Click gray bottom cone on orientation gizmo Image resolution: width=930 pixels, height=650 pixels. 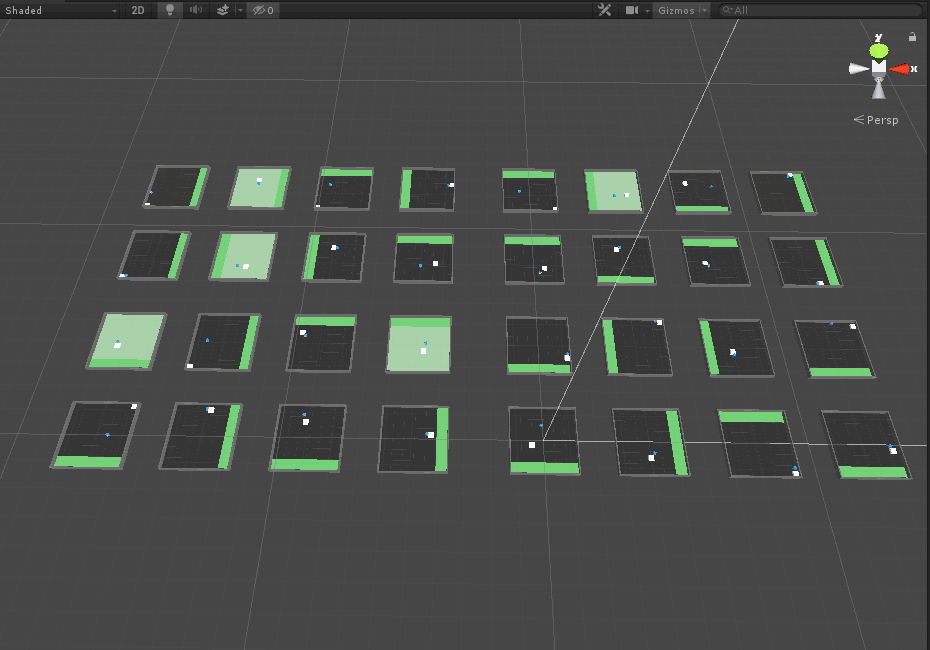[x=879, y=88]
